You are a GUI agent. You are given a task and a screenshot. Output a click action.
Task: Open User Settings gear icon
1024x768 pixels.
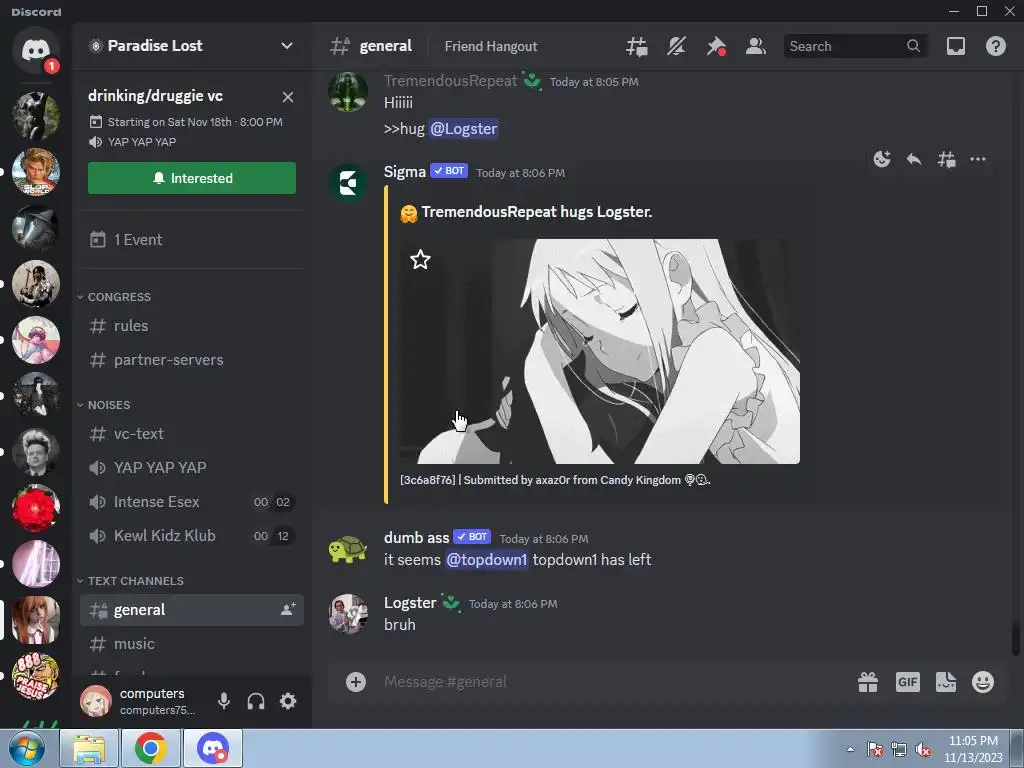click(288, 701)
